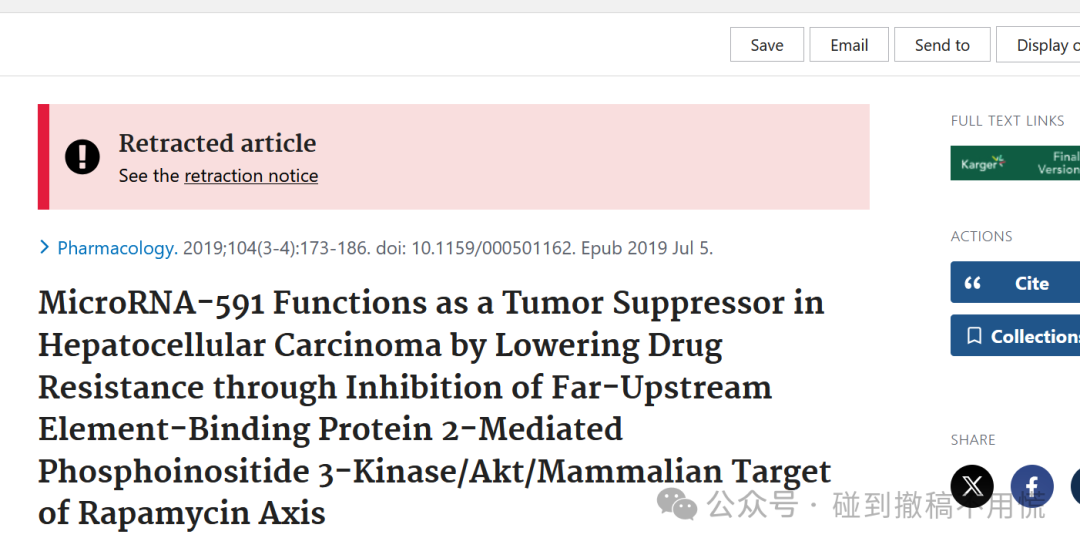Open the Karger Final Version full text
The height and width of the screenshot is (548, 1080).
point(1015,163)
